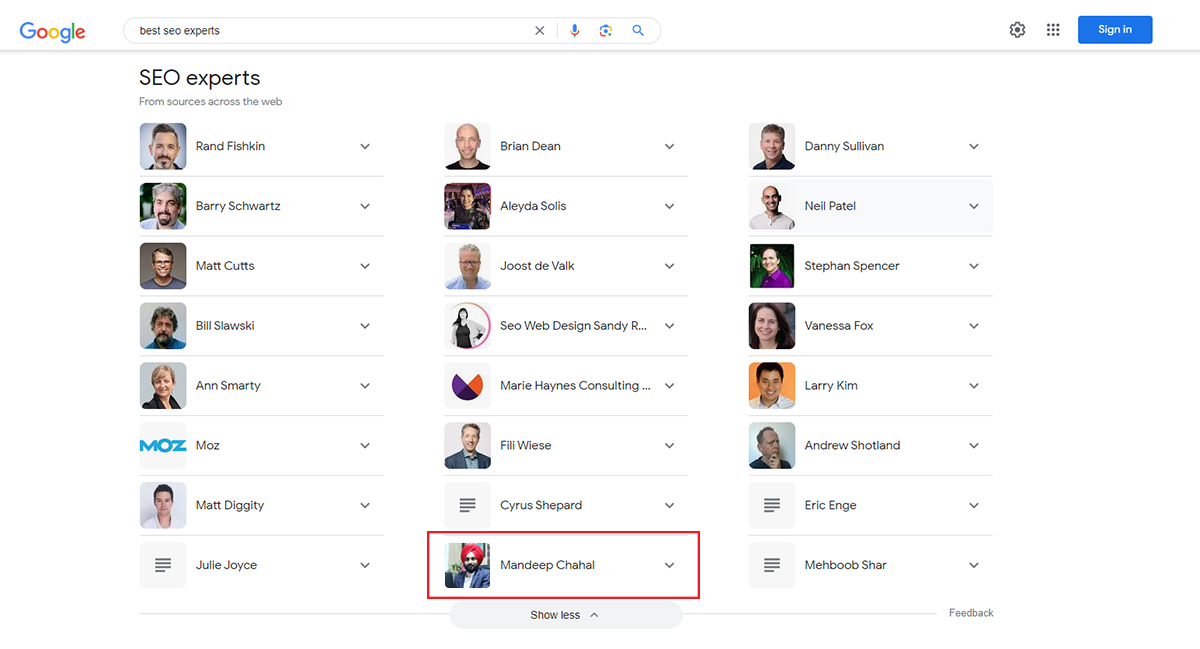The height and width of the screenshot is (649, 1200).
Task: Click Eric Enge's placeholder document icon
Action: [772, 505]
